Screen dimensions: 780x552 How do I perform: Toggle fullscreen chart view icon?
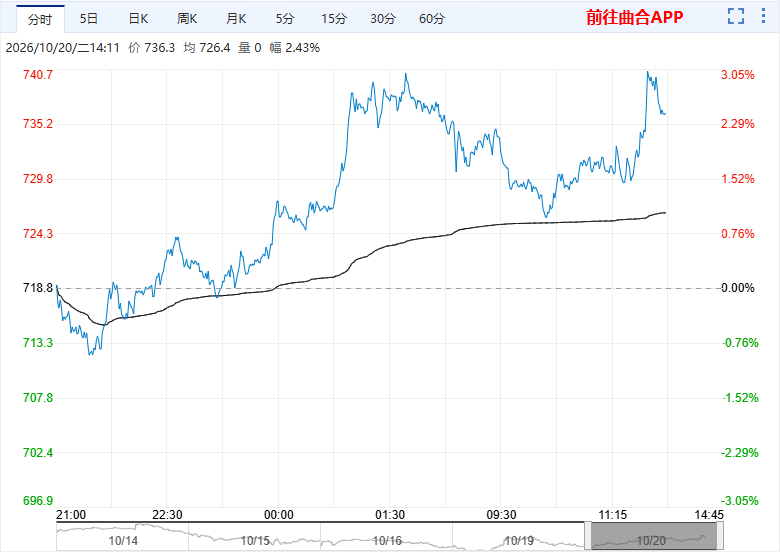736,16
